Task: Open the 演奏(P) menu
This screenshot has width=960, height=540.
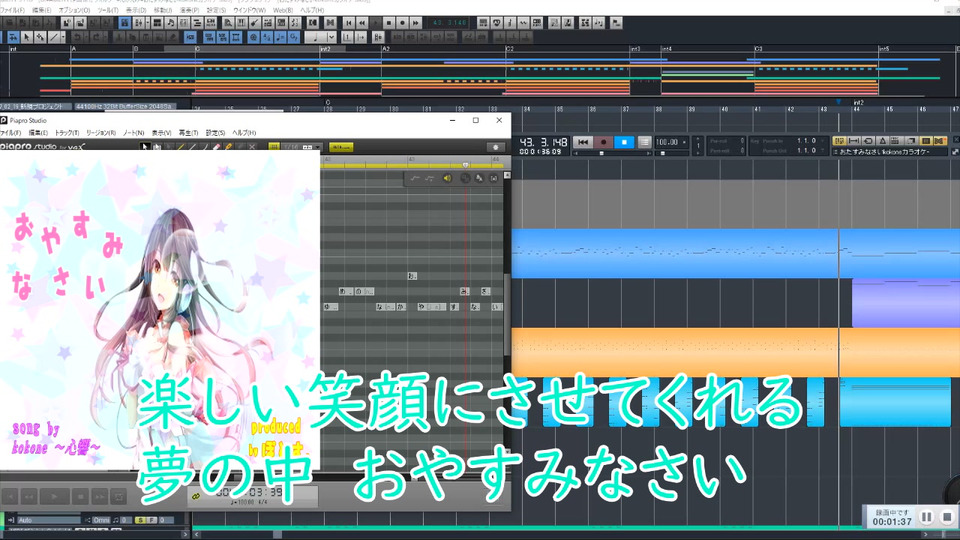Action: pyautogui.click(x=189, y=10)
